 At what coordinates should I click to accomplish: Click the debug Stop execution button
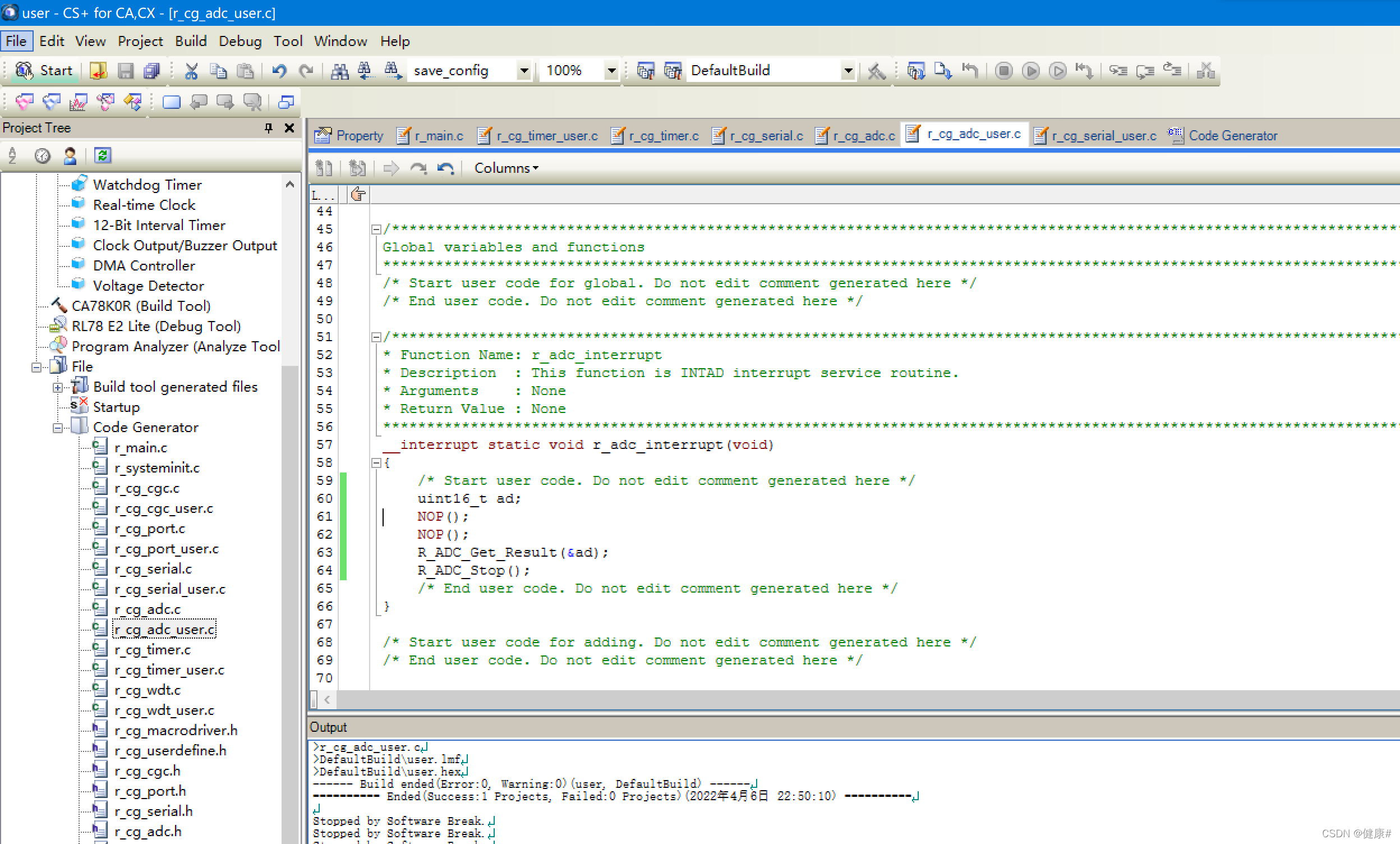point(1003,71)
